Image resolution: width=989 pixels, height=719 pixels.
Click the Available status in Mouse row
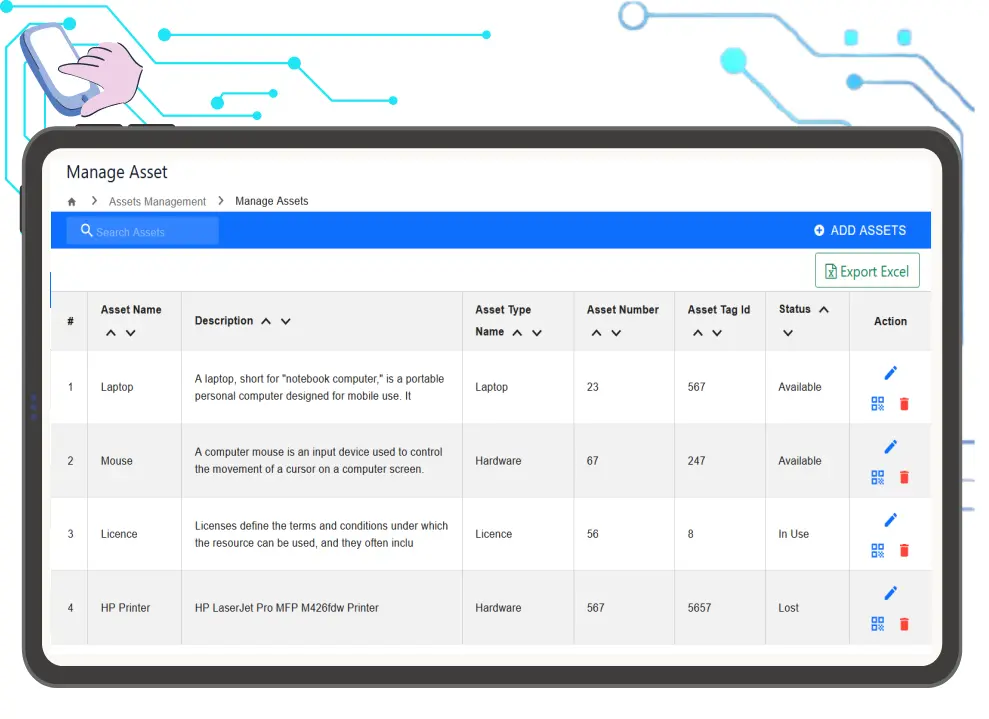800,461
